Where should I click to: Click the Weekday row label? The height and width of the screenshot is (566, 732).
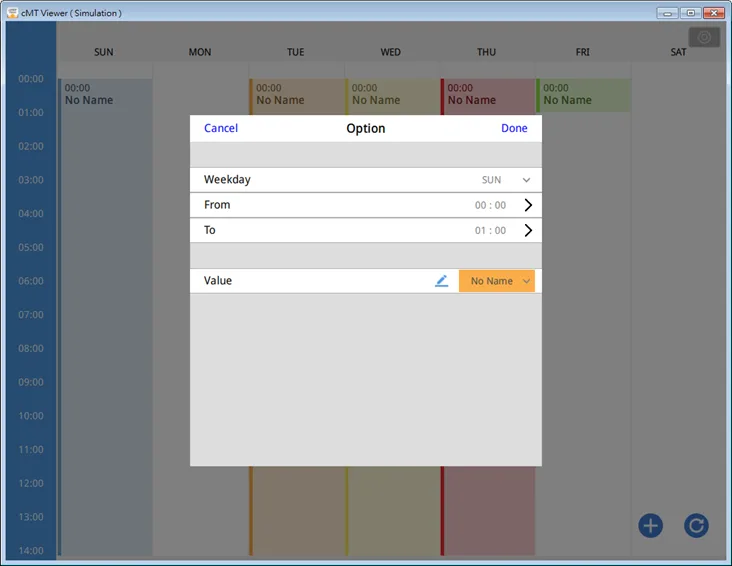[227, 180]
